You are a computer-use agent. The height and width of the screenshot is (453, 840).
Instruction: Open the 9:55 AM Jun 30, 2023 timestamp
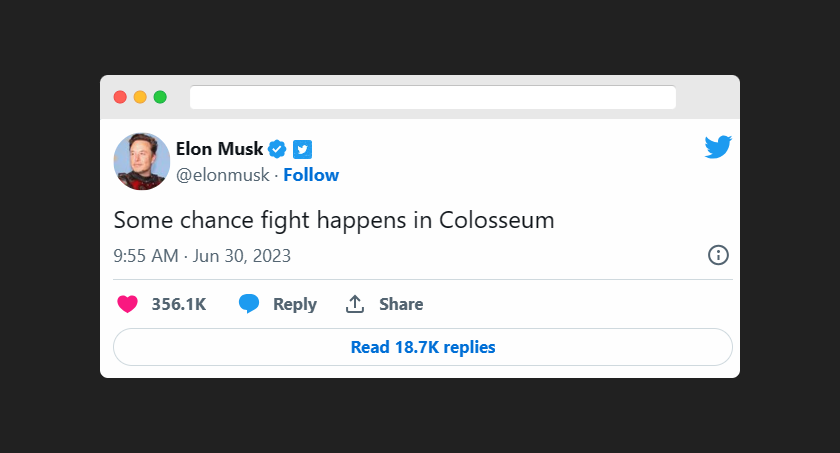[203, 255]
